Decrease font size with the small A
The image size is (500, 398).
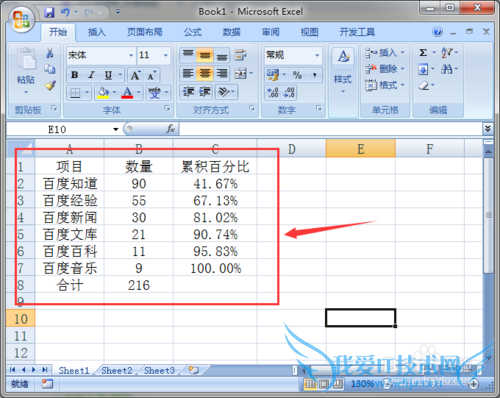click(152, 75)
